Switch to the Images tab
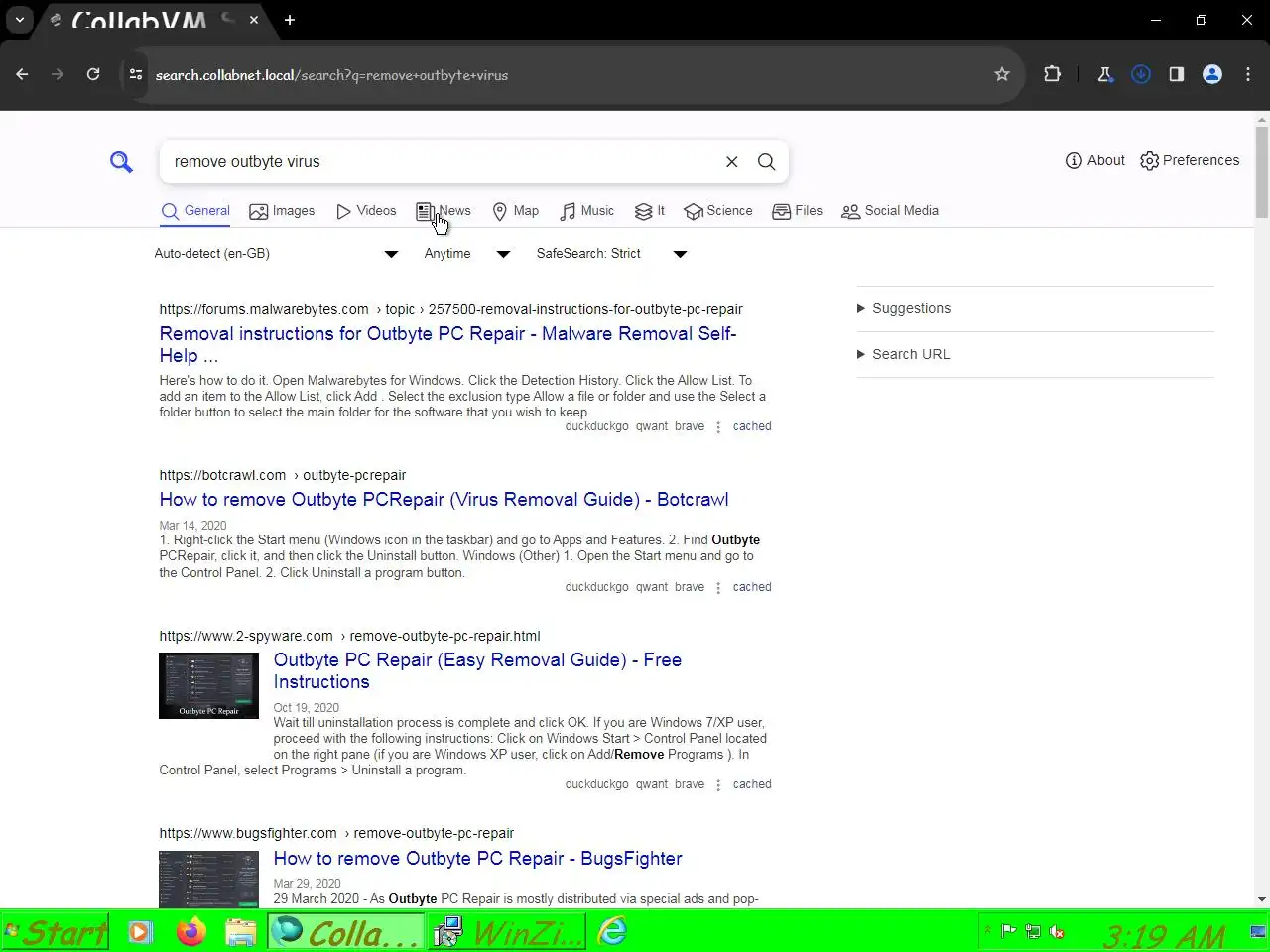Image resolution: width=1270 pixels, height=952 pixels. coord(282,210)
